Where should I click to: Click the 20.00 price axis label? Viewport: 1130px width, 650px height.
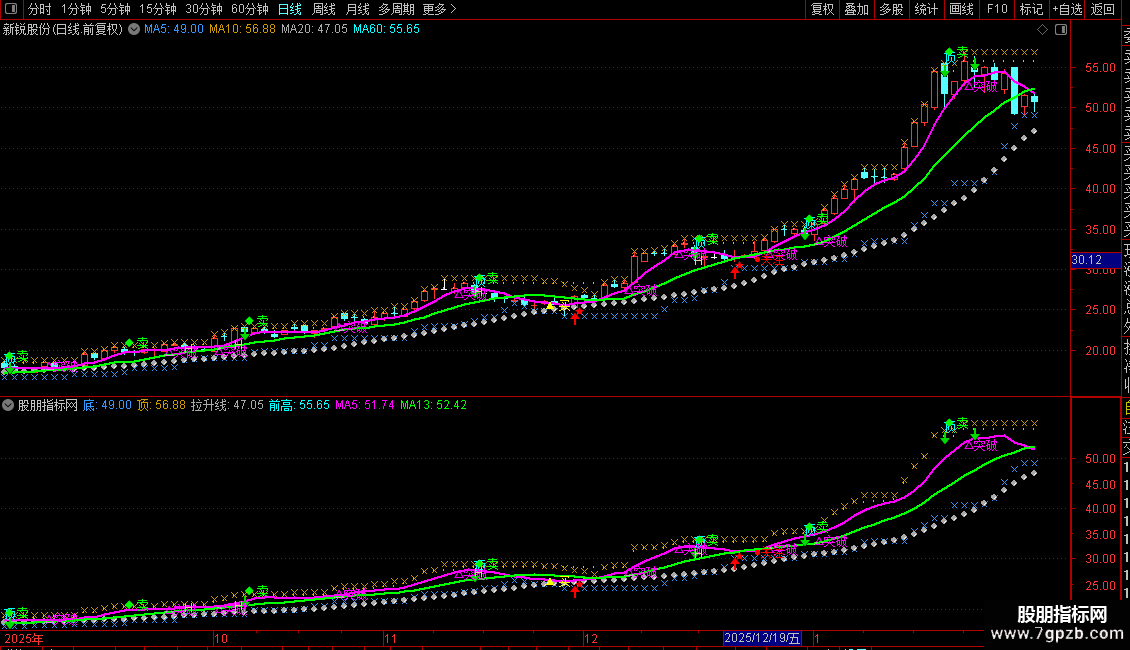click(1100, 351)
